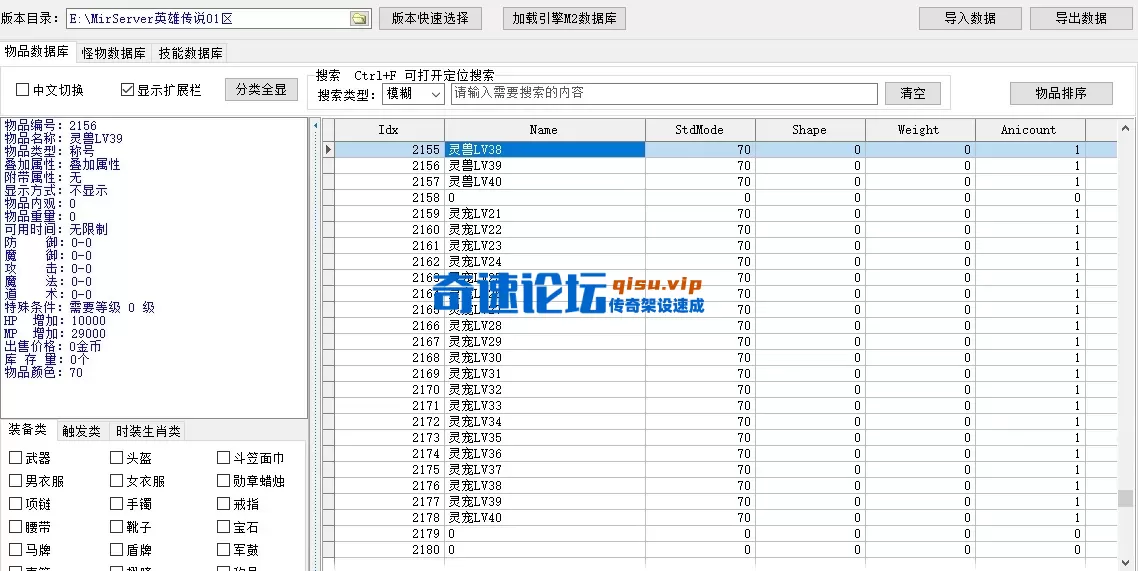Select the Idx cell 2158
The height and width of the screenshot is (571, 1138).
[389, 197]
